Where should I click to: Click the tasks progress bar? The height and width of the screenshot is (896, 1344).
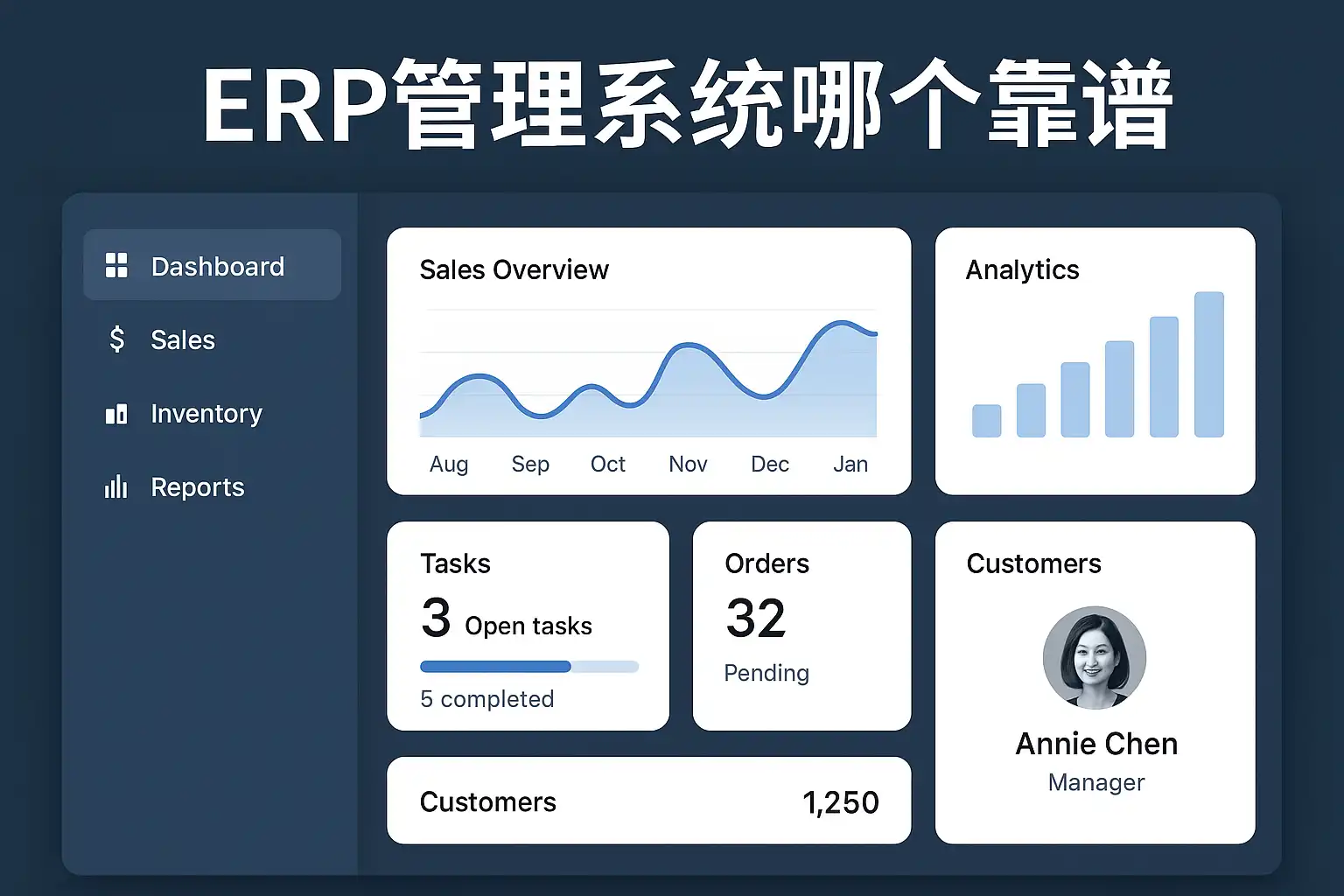pyautogui.click(x=529, y=667)
